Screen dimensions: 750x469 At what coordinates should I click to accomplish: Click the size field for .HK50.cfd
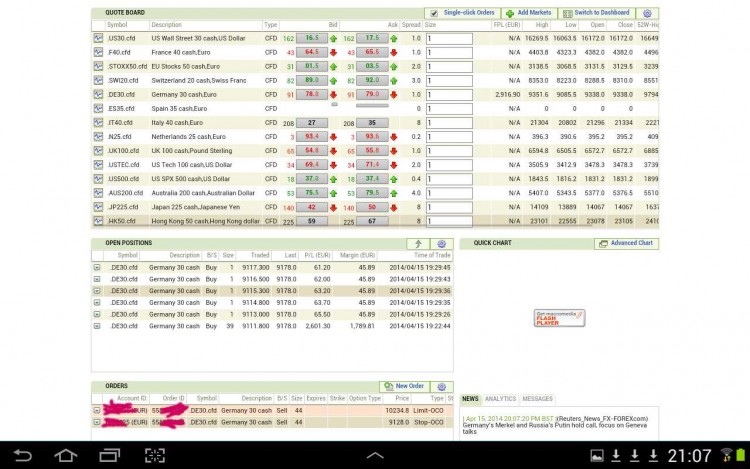[x=449, y=221]
